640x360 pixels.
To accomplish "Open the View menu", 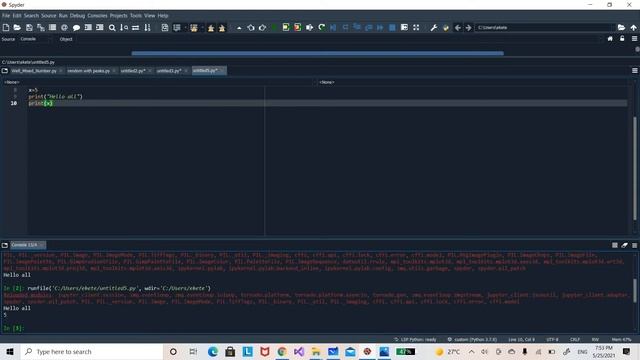I will point(149,16).
